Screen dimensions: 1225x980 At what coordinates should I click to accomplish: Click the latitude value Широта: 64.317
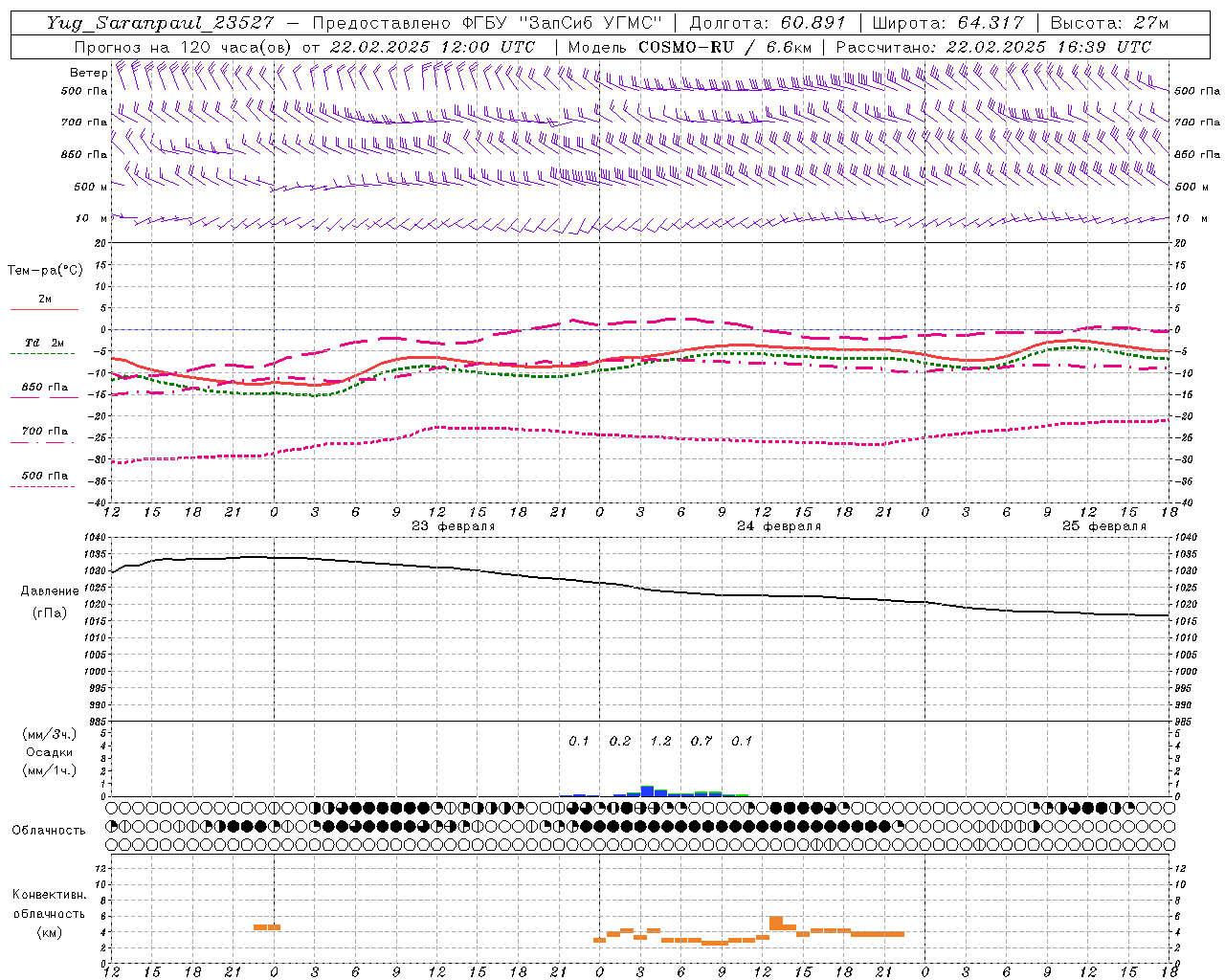coord(947,23)
